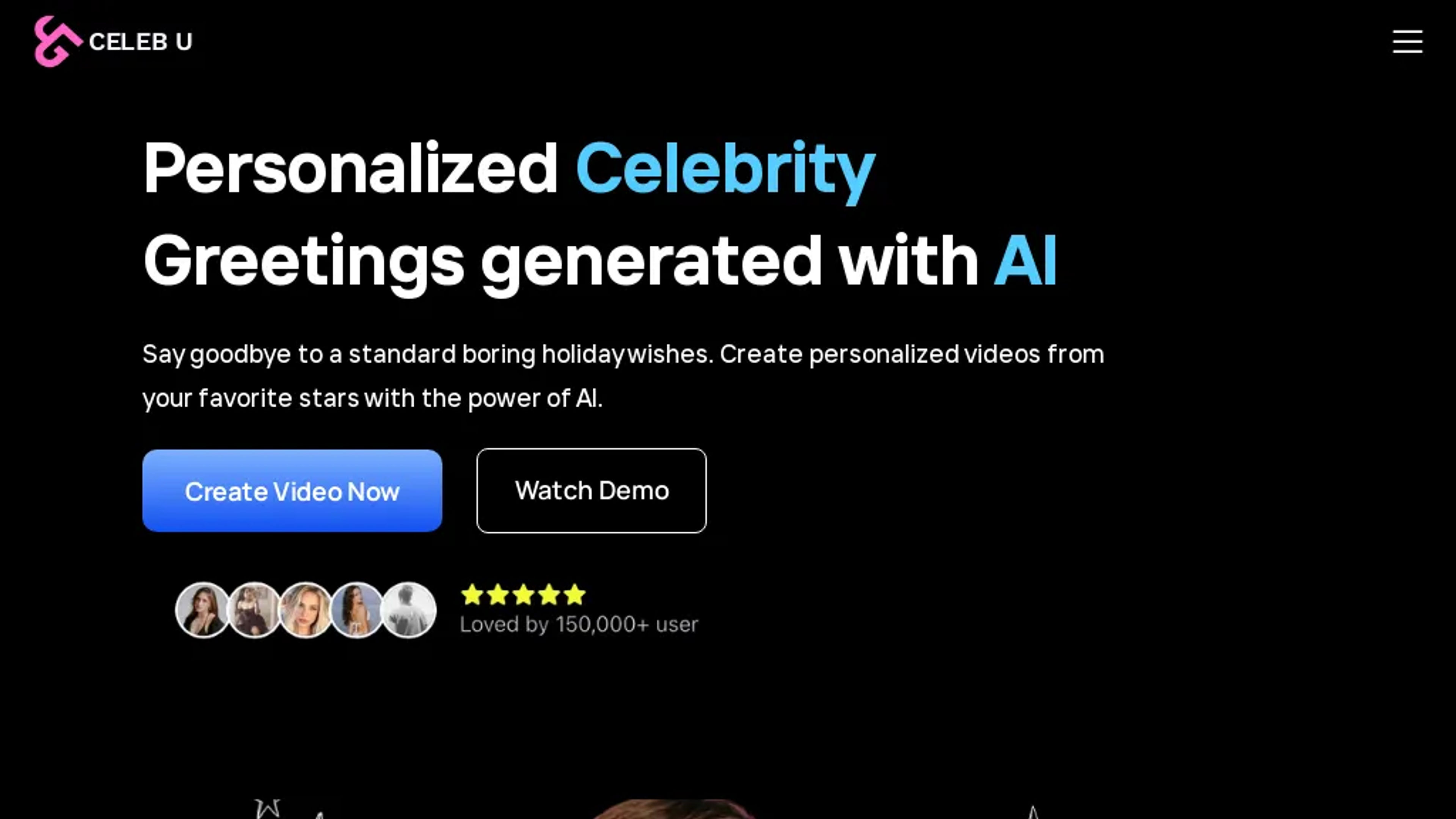Image resolution: width=1456 pixels, height=819 pixels.
Task: Click the 150,000+ user count text
Action: click(x=579, y=624)
